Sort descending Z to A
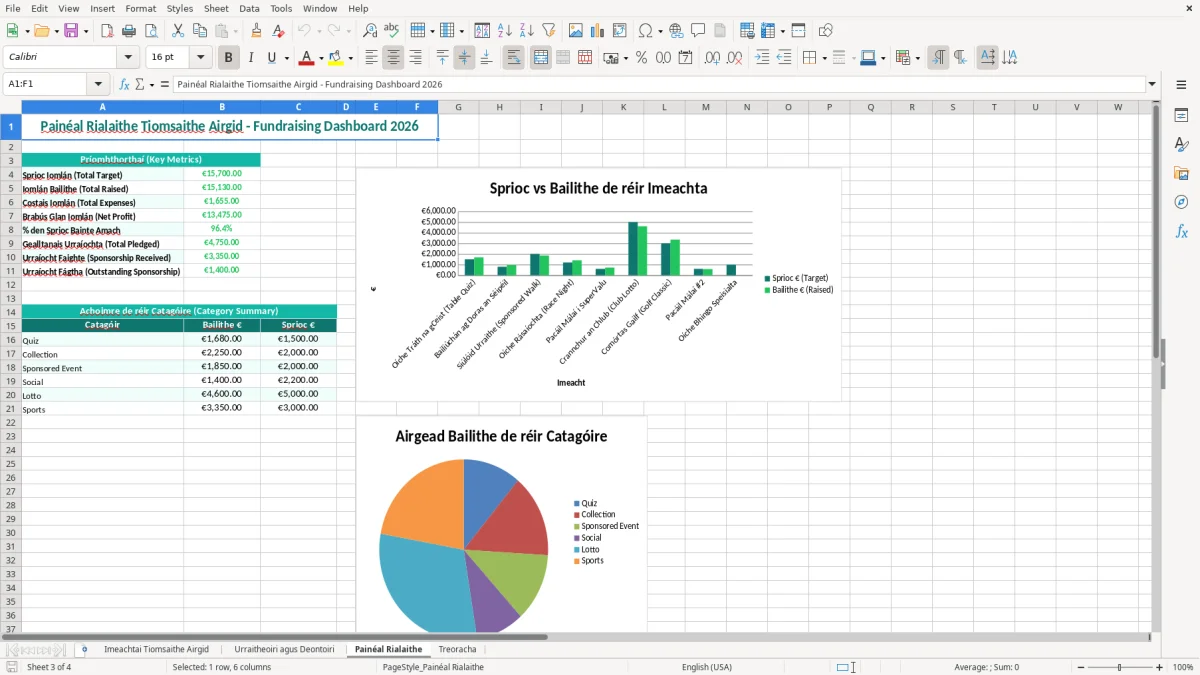 click(x=527, y=31)
